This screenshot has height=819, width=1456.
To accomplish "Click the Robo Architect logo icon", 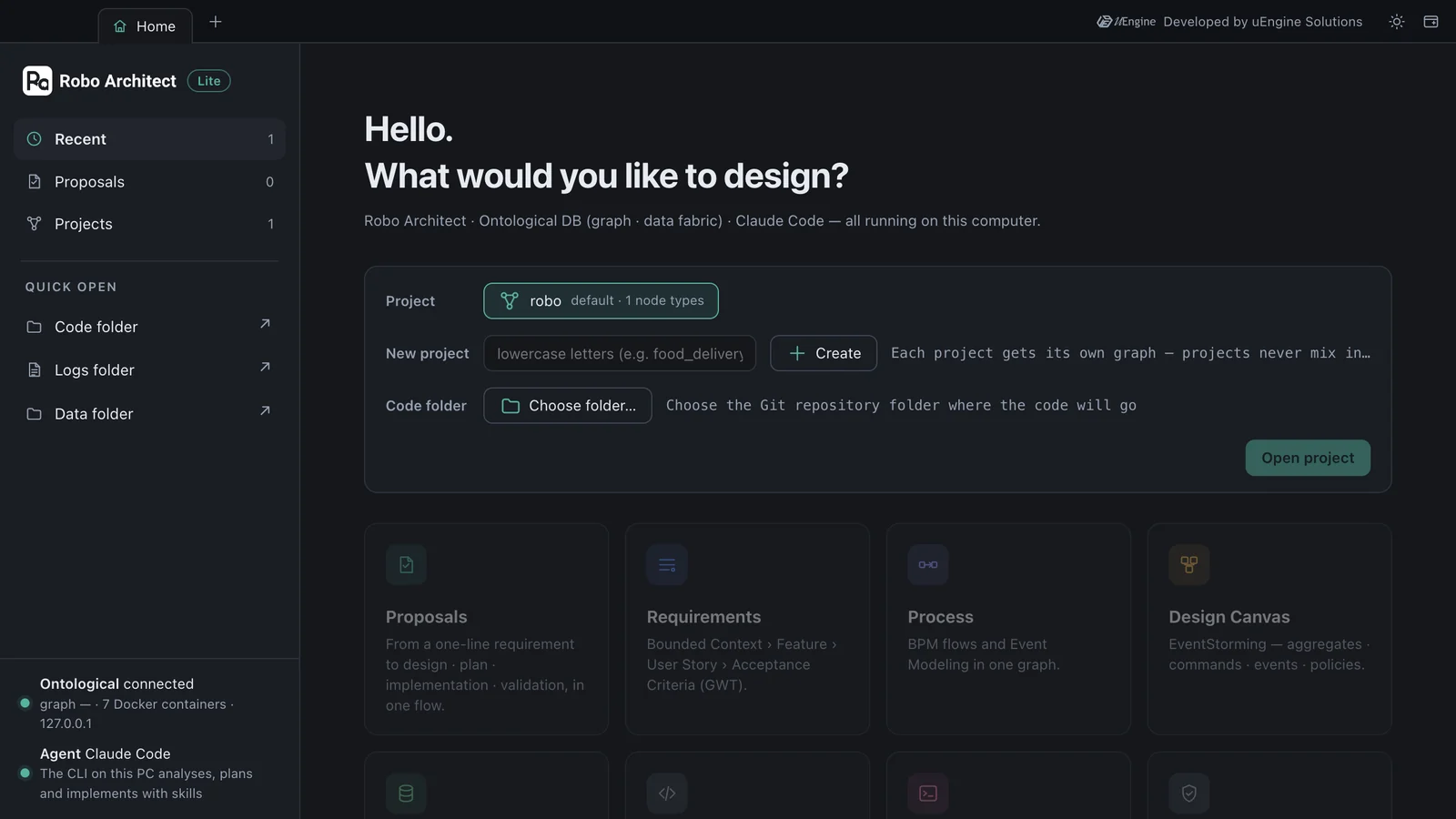I will 37,81.
